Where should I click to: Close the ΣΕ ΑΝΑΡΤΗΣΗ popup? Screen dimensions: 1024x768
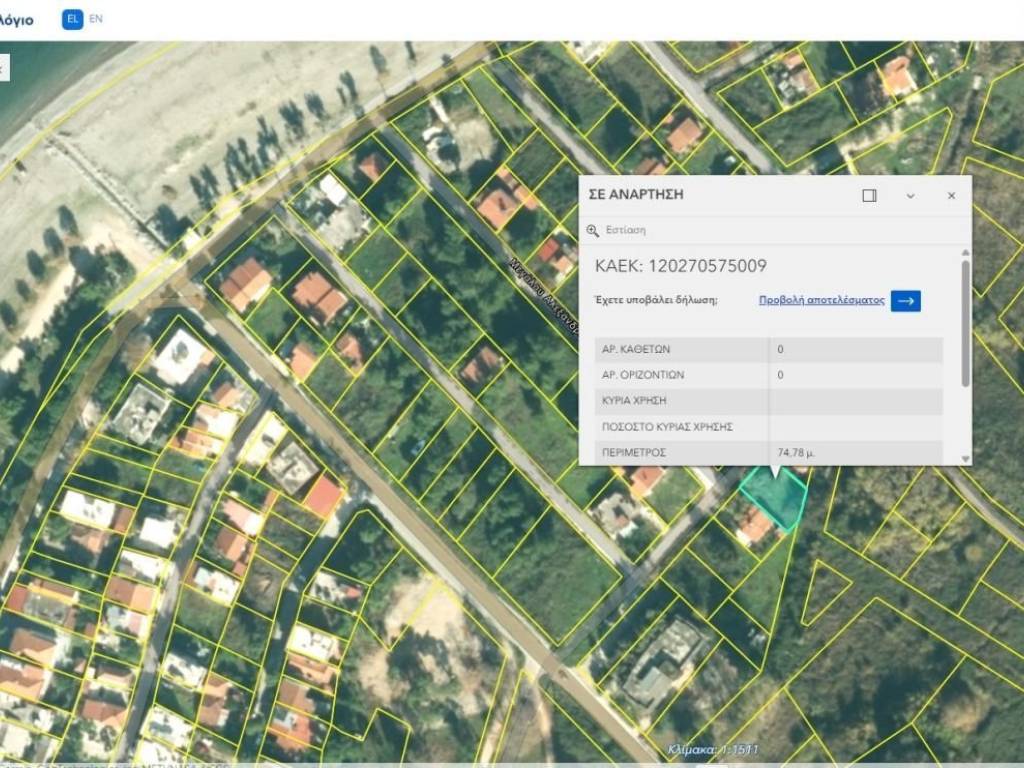click(951, 196)
